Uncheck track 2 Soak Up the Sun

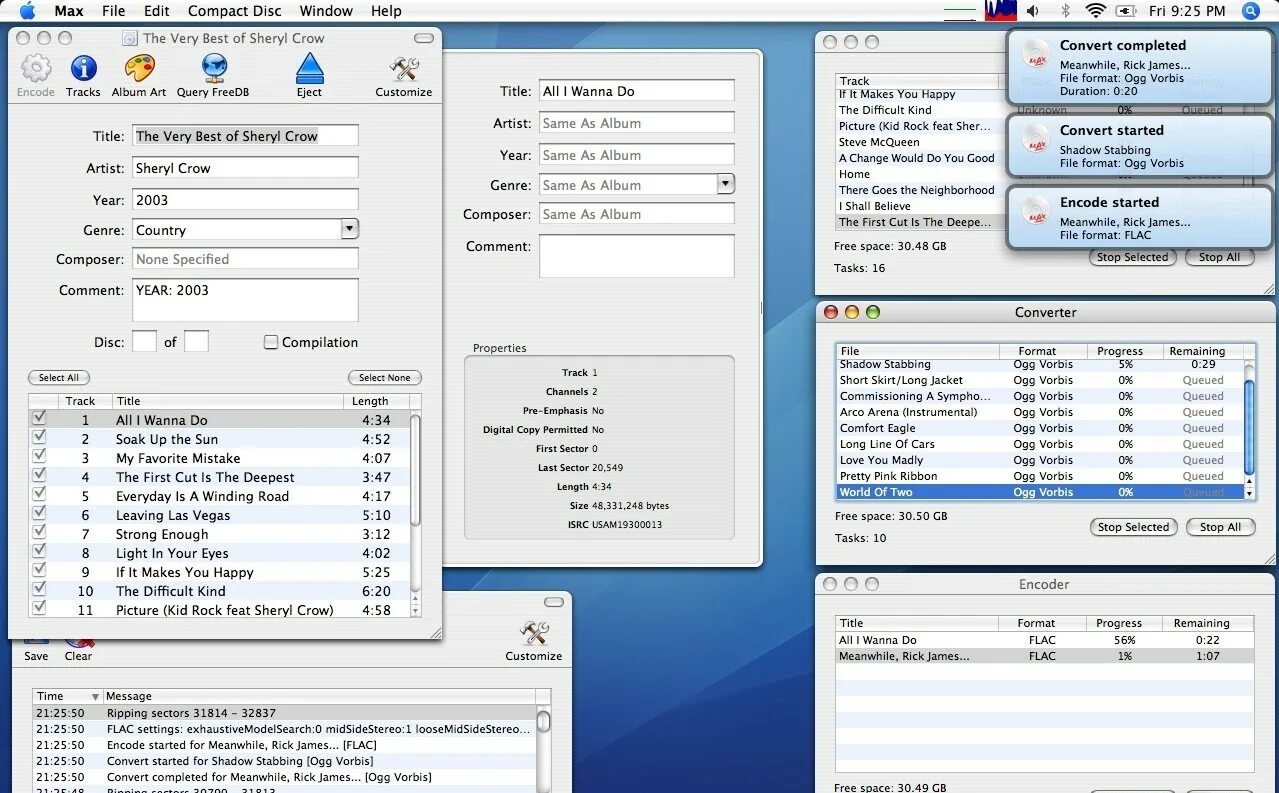click(x=39, y=438)
